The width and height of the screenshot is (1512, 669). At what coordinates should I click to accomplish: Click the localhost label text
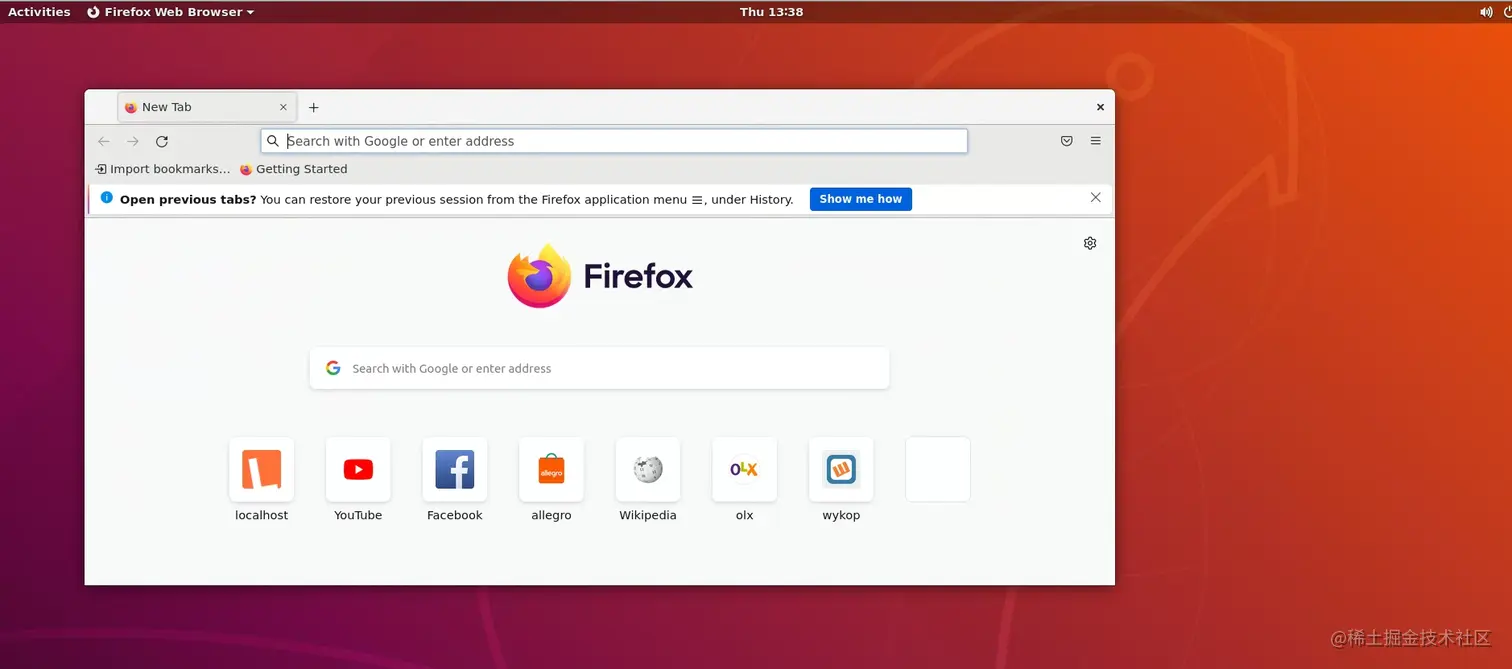click(261, 515)
